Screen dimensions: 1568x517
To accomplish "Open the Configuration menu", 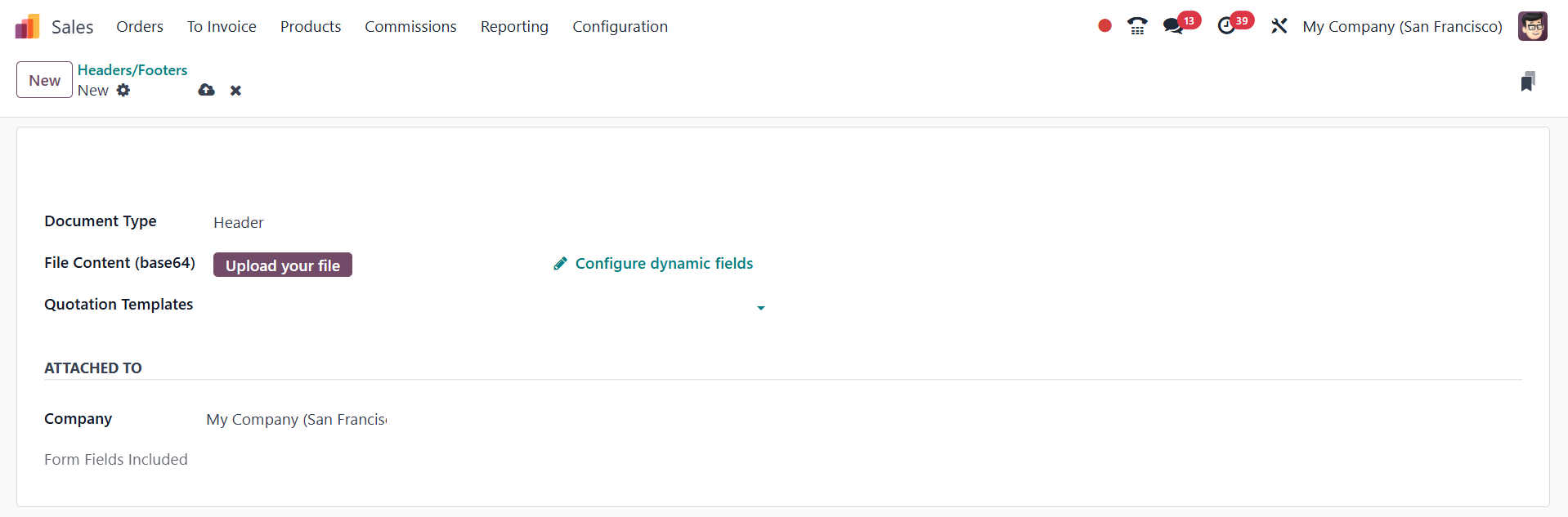I will (620, 26).
